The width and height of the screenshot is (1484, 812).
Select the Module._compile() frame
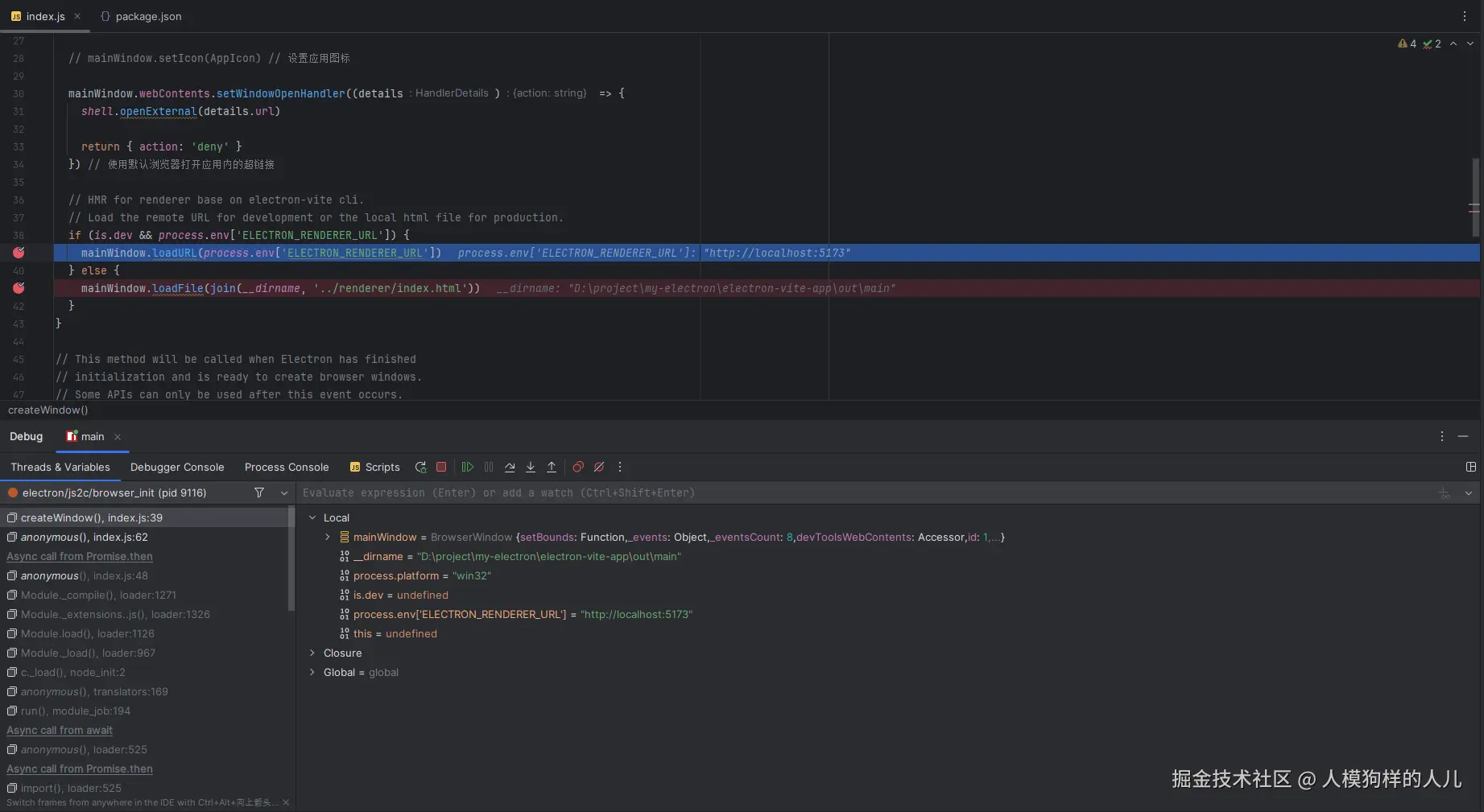pos(146,595)
